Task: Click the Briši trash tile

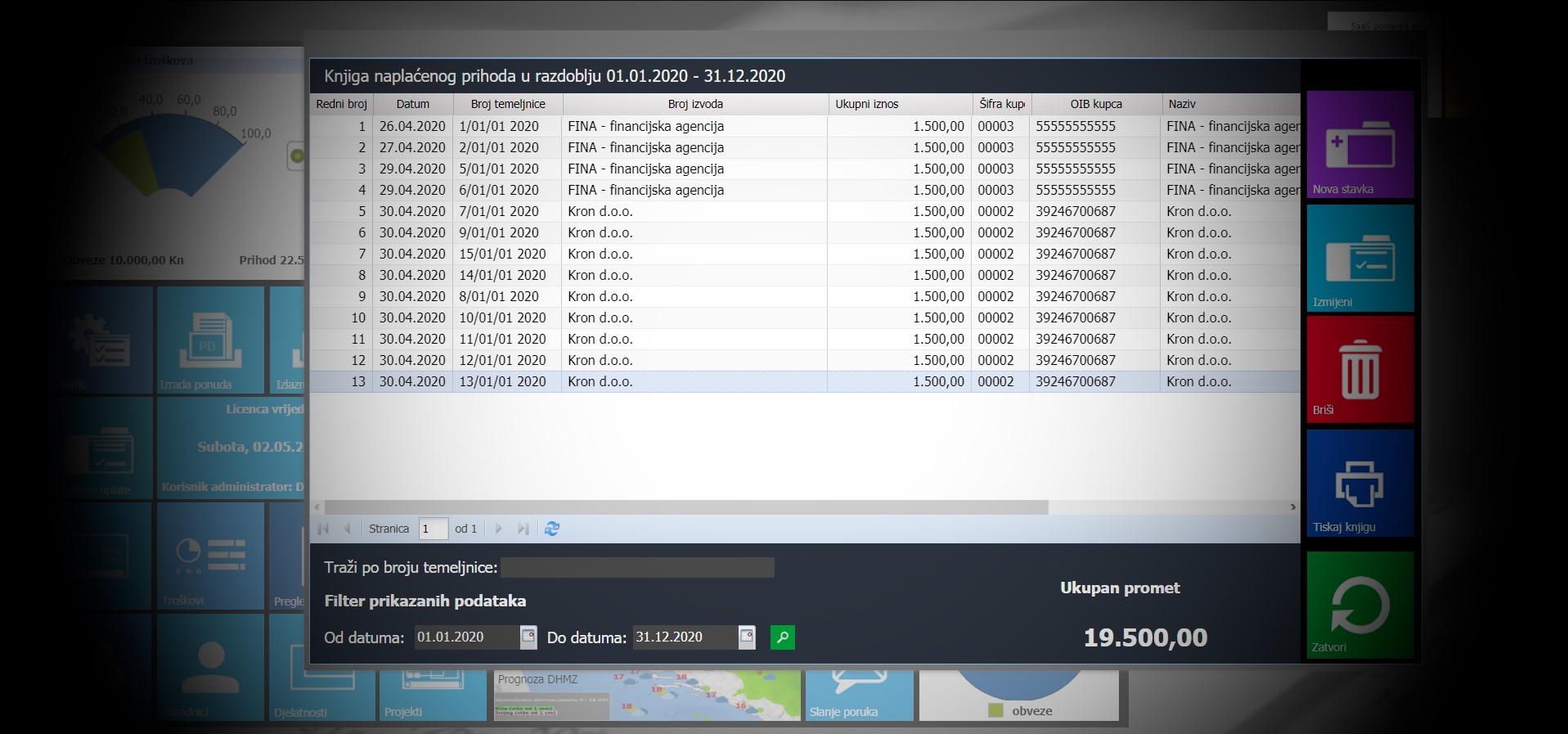Action: (1360, 370)
